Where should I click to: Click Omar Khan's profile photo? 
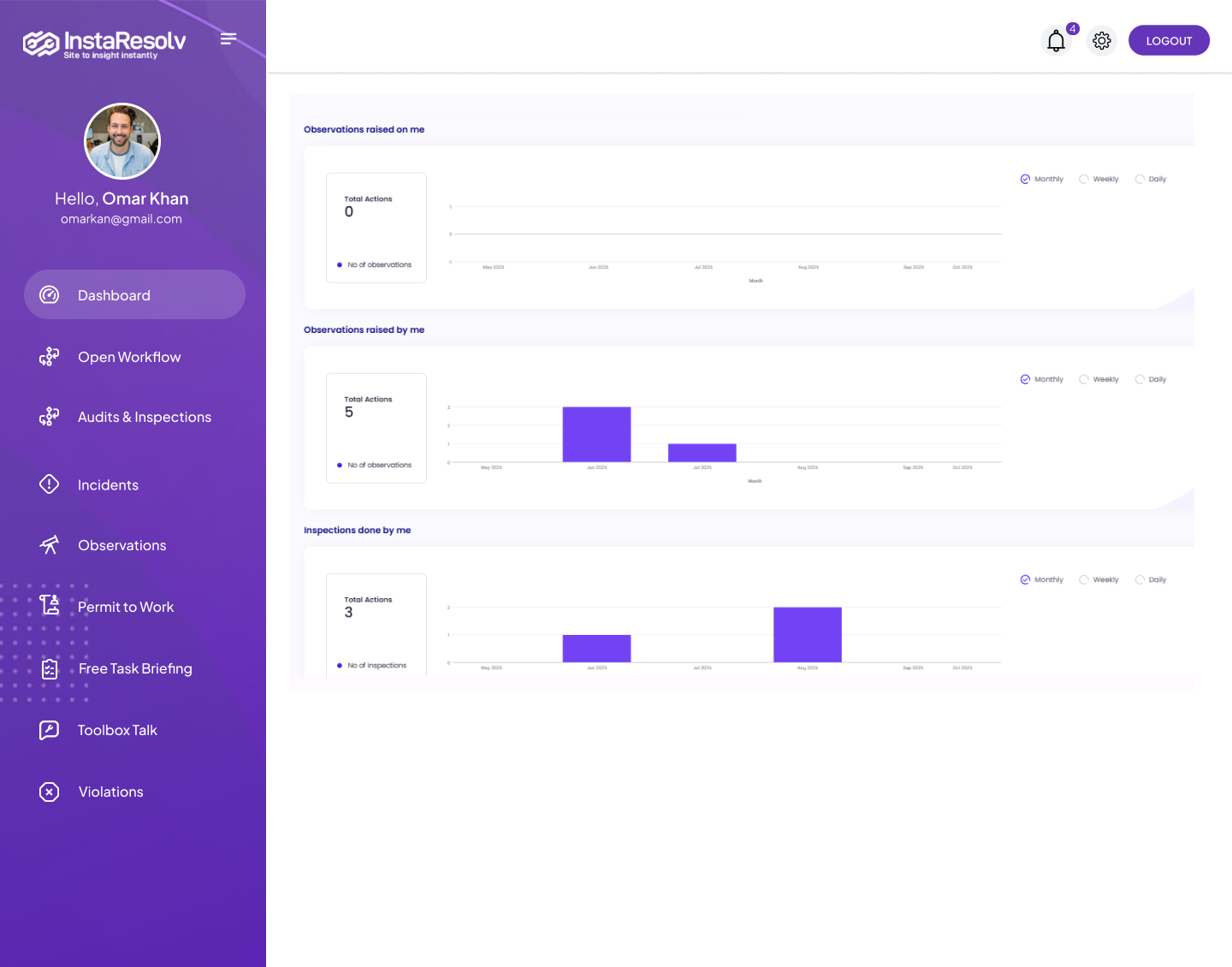tap(122, 142)
